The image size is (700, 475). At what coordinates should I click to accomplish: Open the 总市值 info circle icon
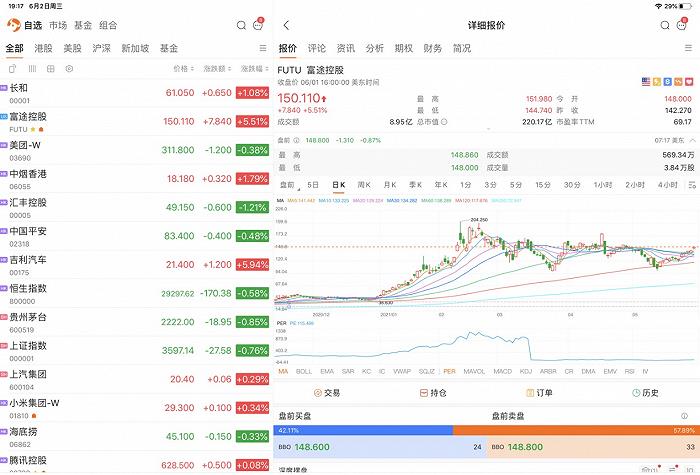pyautogui.click(x=444, y=122)
